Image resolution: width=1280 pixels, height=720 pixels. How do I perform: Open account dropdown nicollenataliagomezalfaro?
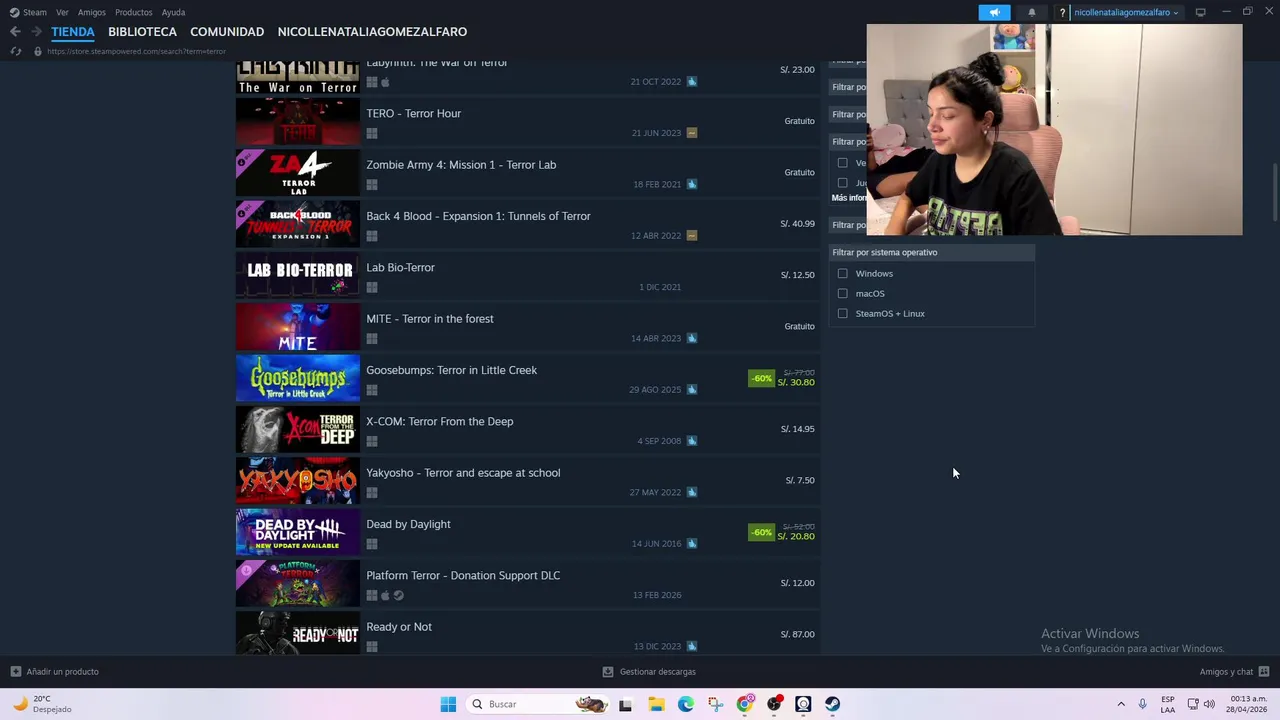[1126, 12]
